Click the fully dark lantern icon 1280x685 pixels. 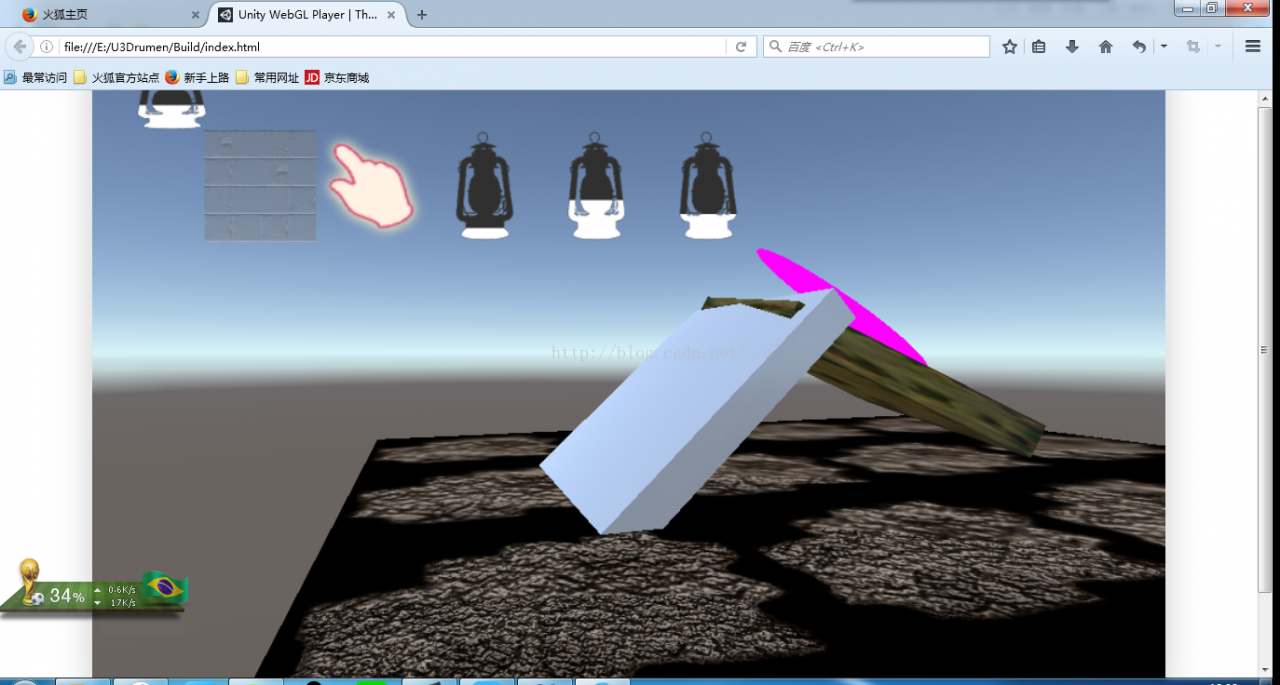click(484, 186)
